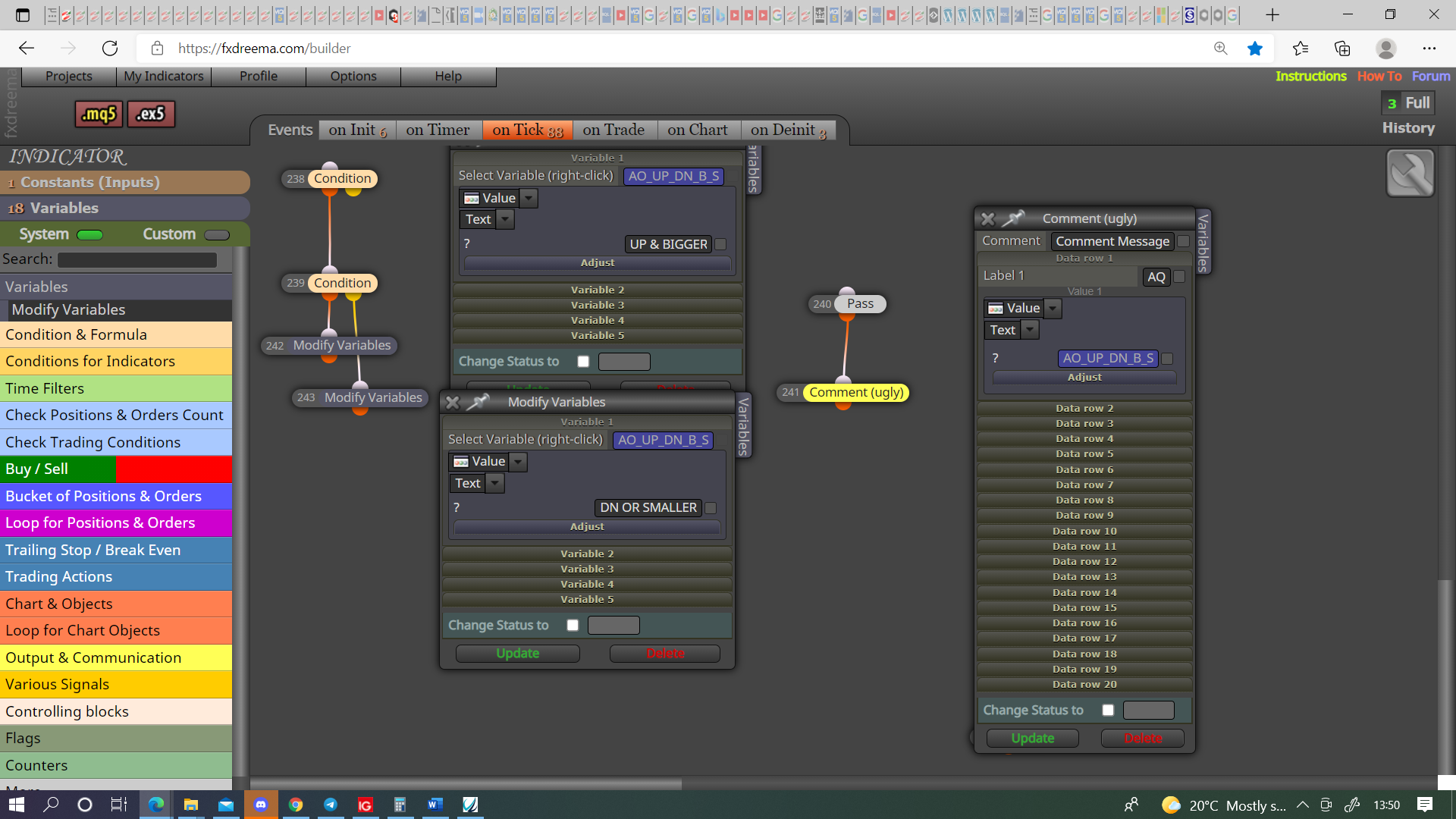Refresh the fxdreema page
1456x819 pixels.
pos(110,49)
